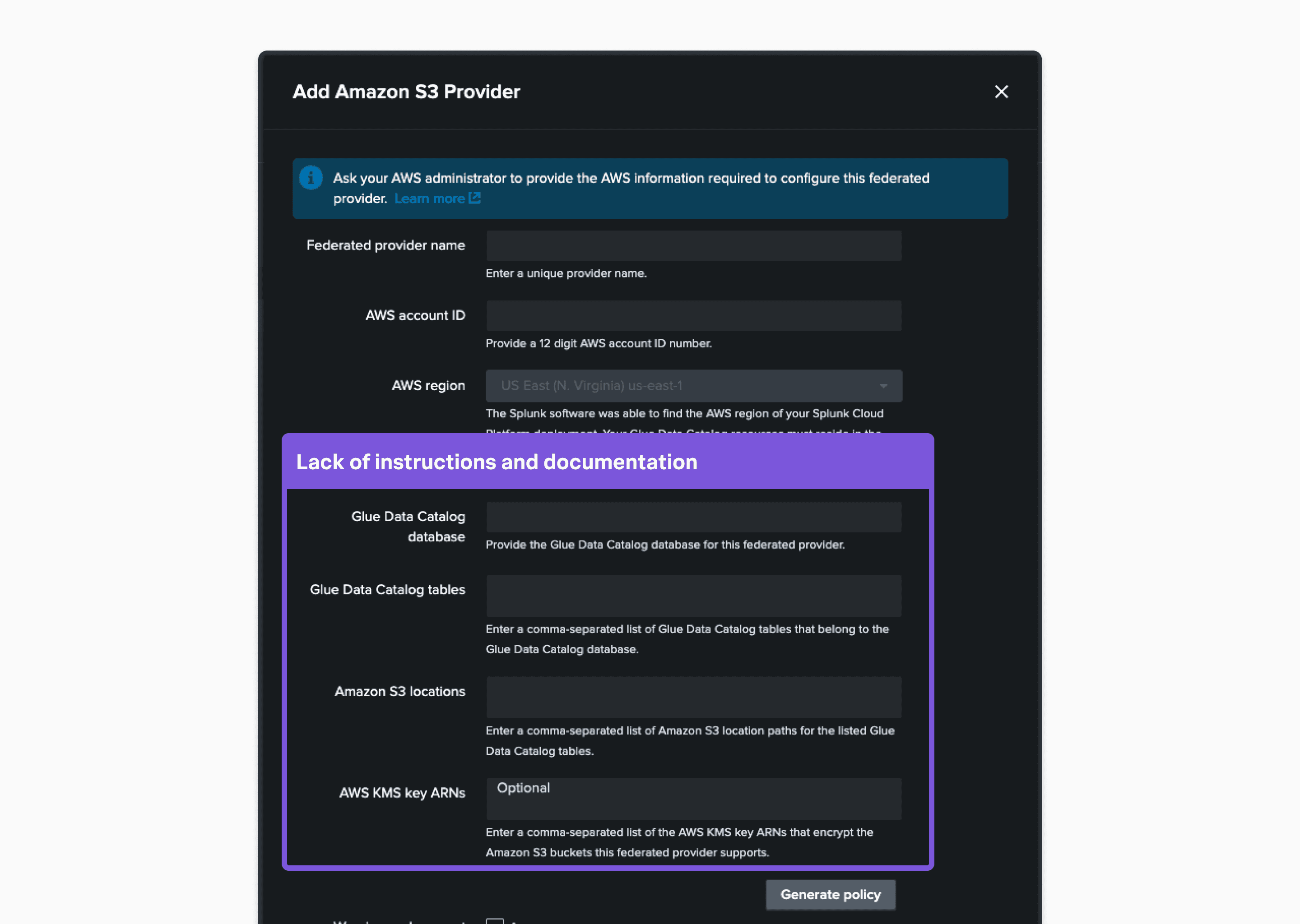
Task: Click the Amazon S3 locations label
Action: pyautogui.click(x=399, y=691)
